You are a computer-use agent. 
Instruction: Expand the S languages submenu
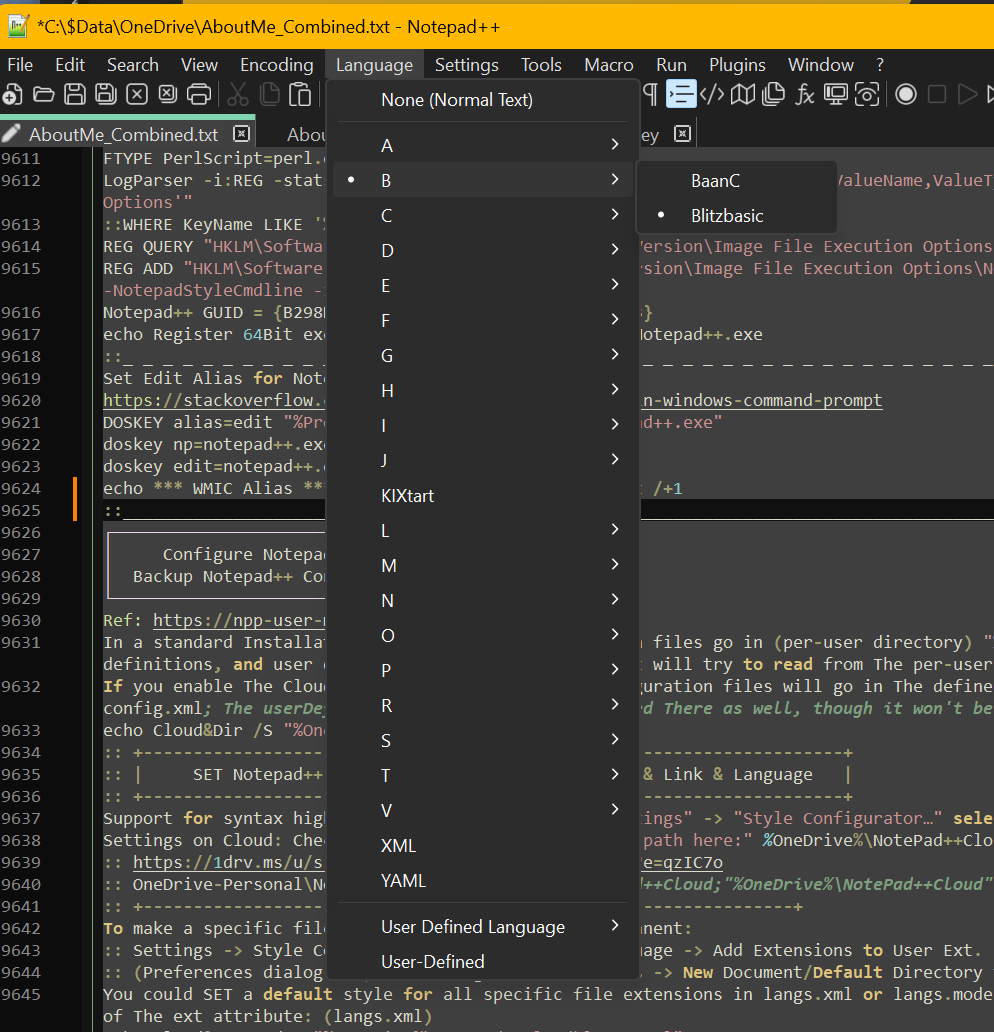coord(483,740)
